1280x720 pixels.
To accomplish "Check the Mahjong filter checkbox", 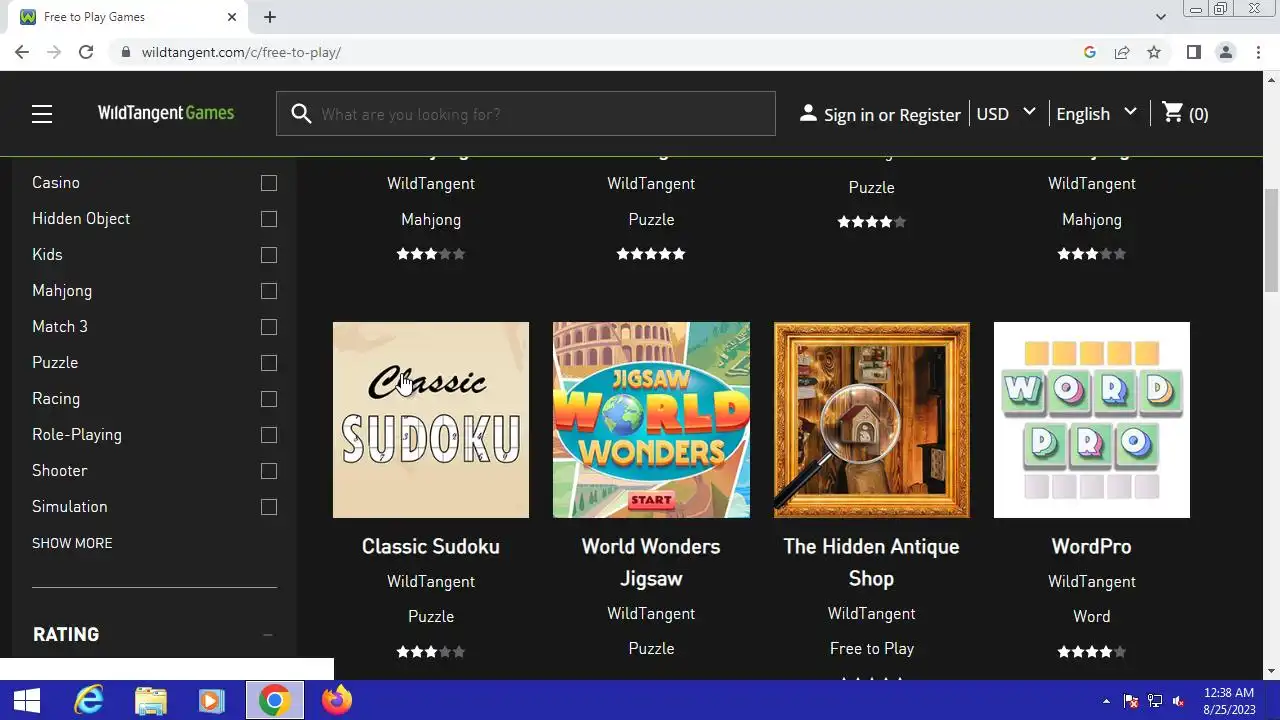I will coord(269,291).
